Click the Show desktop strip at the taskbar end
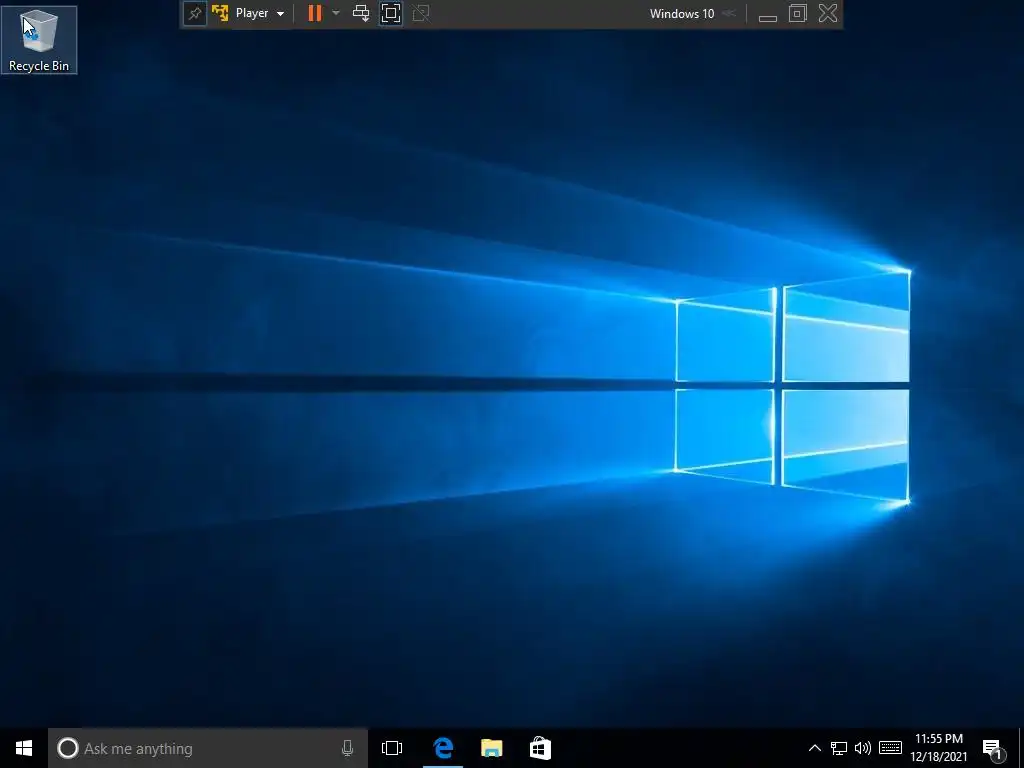Image resolution: width=1024 pixels, height=768 pixels. point(1021,748)
